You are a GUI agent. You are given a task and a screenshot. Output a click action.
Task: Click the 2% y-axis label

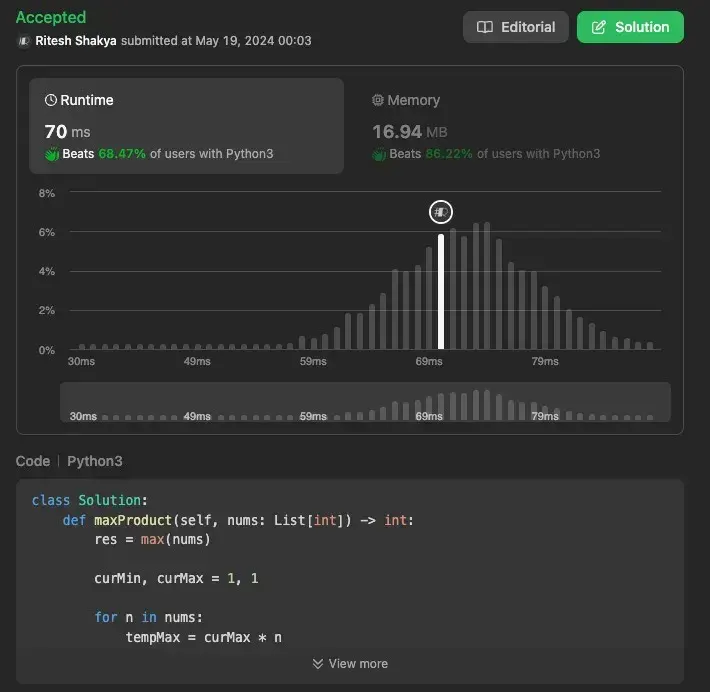click(46, 310)
